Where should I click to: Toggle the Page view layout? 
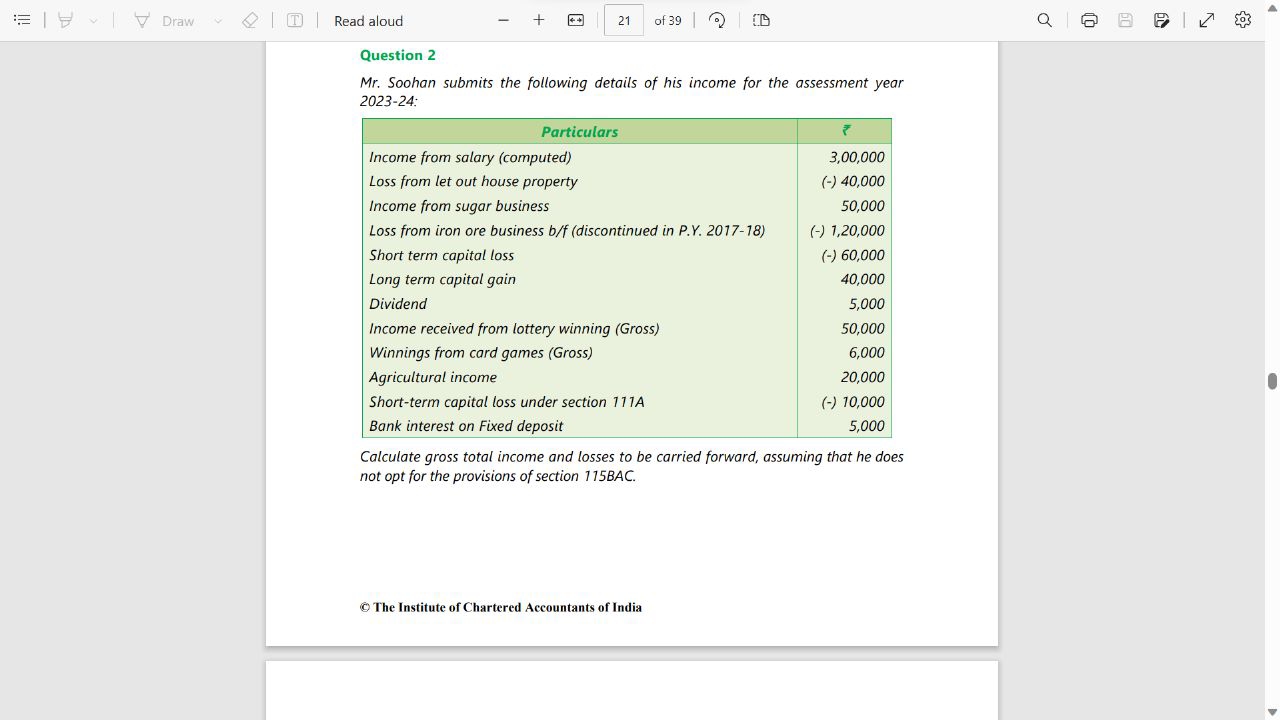(x=761, y=20)
